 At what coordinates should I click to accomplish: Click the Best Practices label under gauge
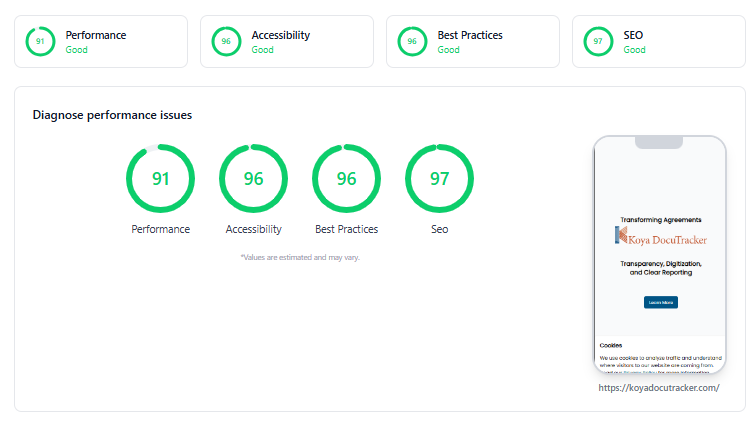pyautogui.click(x=346, y=229)
